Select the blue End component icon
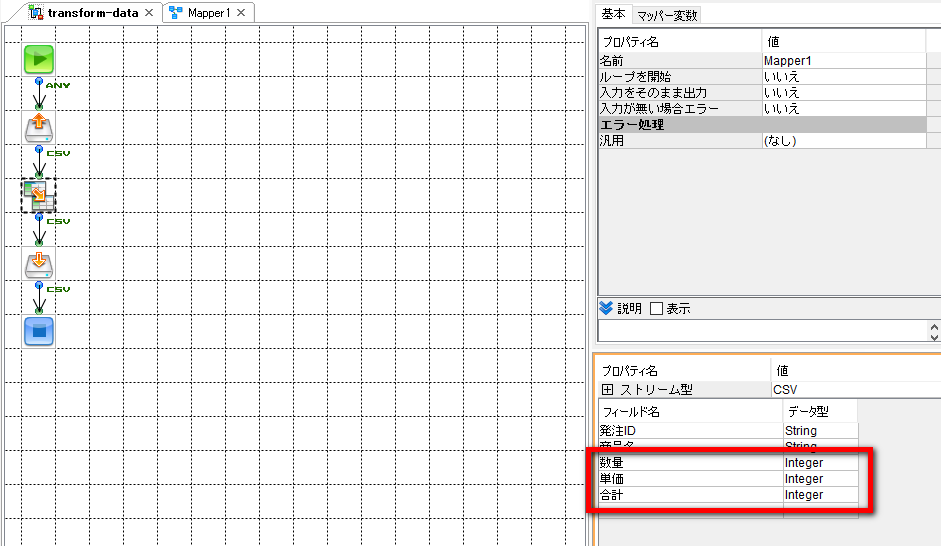Viewport: 941px width, 546px height. tap(39, 332)
